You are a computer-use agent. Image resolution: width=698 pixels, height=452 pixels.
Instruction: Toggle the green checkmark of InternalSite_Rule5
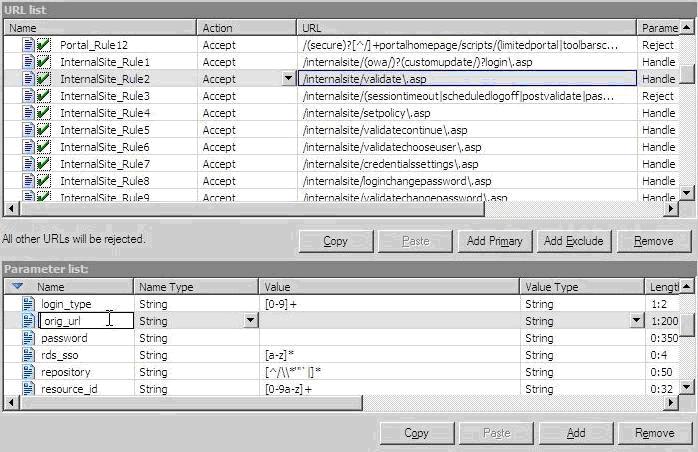(44, 130)
